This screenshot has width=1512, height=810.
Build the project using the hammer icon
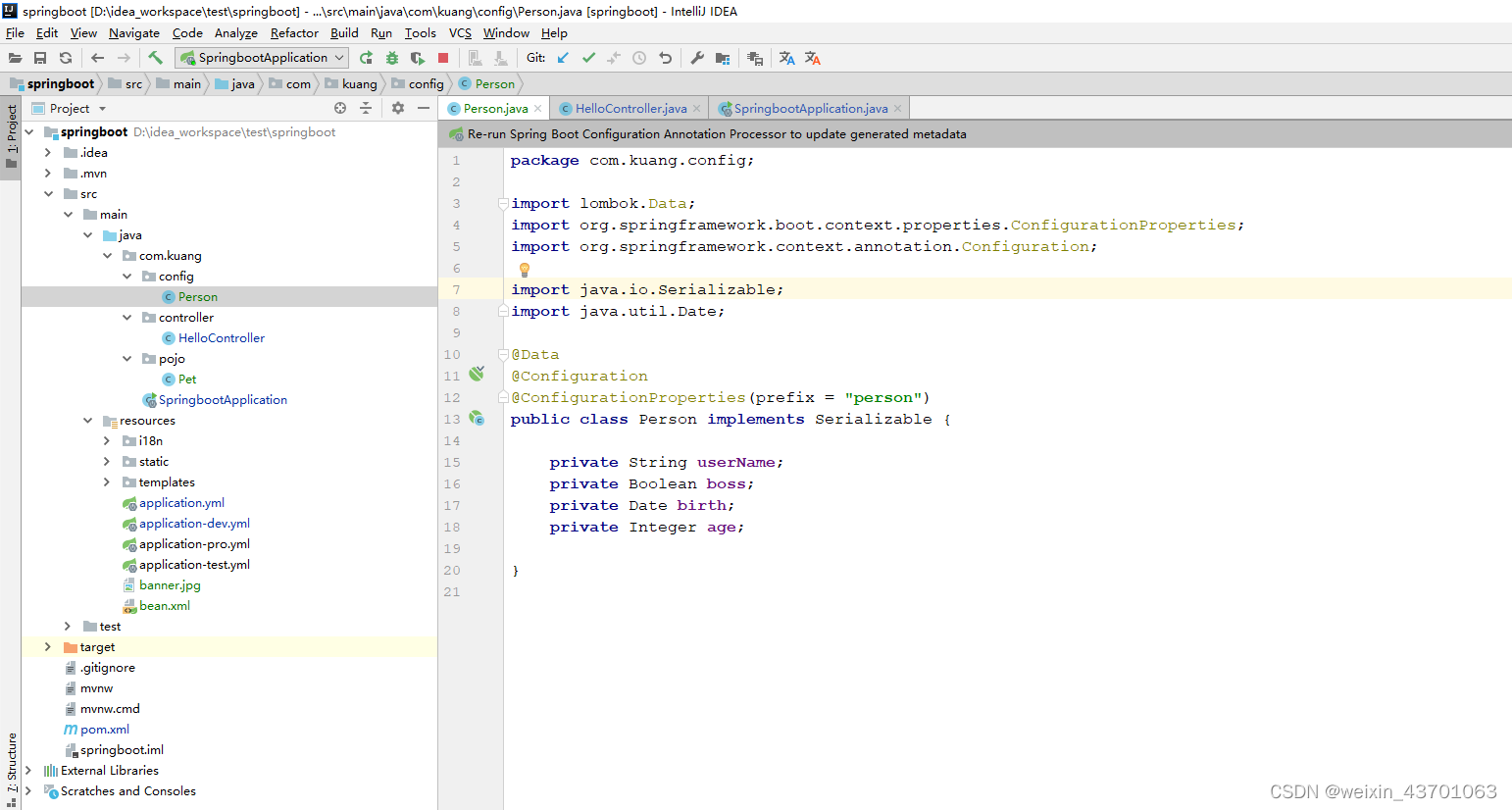(x=156, y=58)
